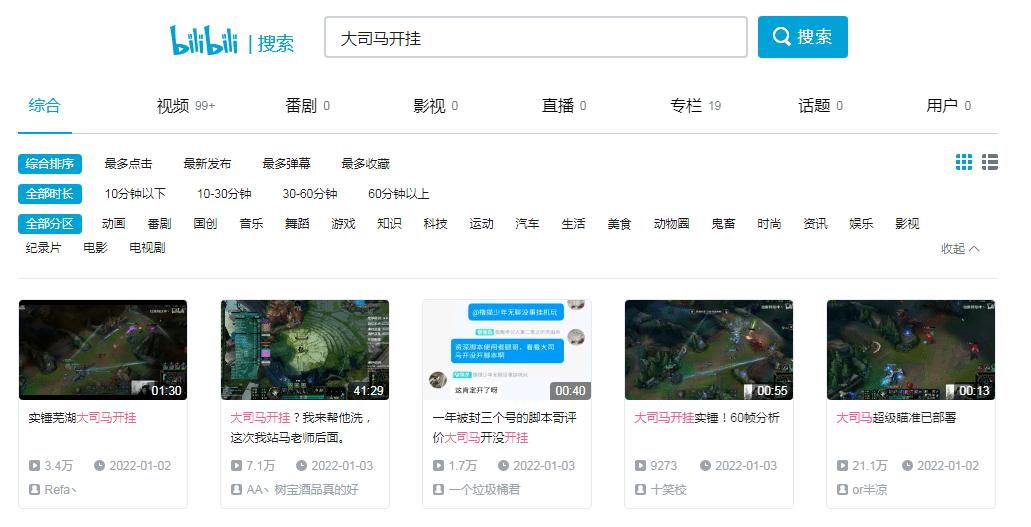1031x527 pixels.
Task: Open video title 实锤芜湖大司马开挂
Action: click(83, 418)
